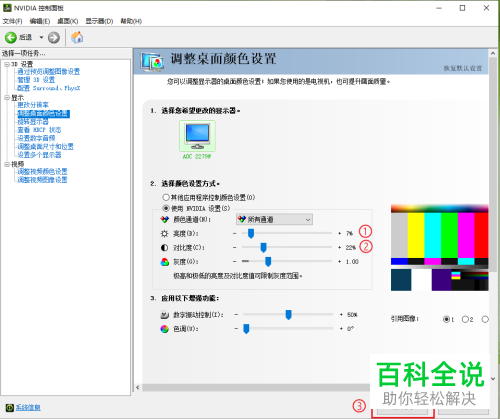Viewport: 500px width, 419px height.
Task: Click the NVIDIA logo in title bar
Action: click(7, 7)
